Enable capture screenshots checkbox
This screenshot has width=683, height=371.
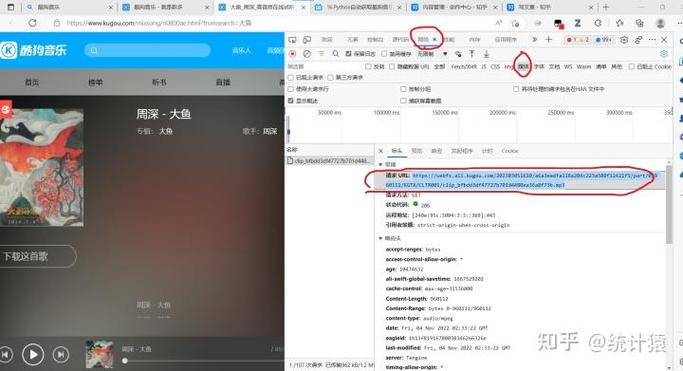[x=403, y=101]
